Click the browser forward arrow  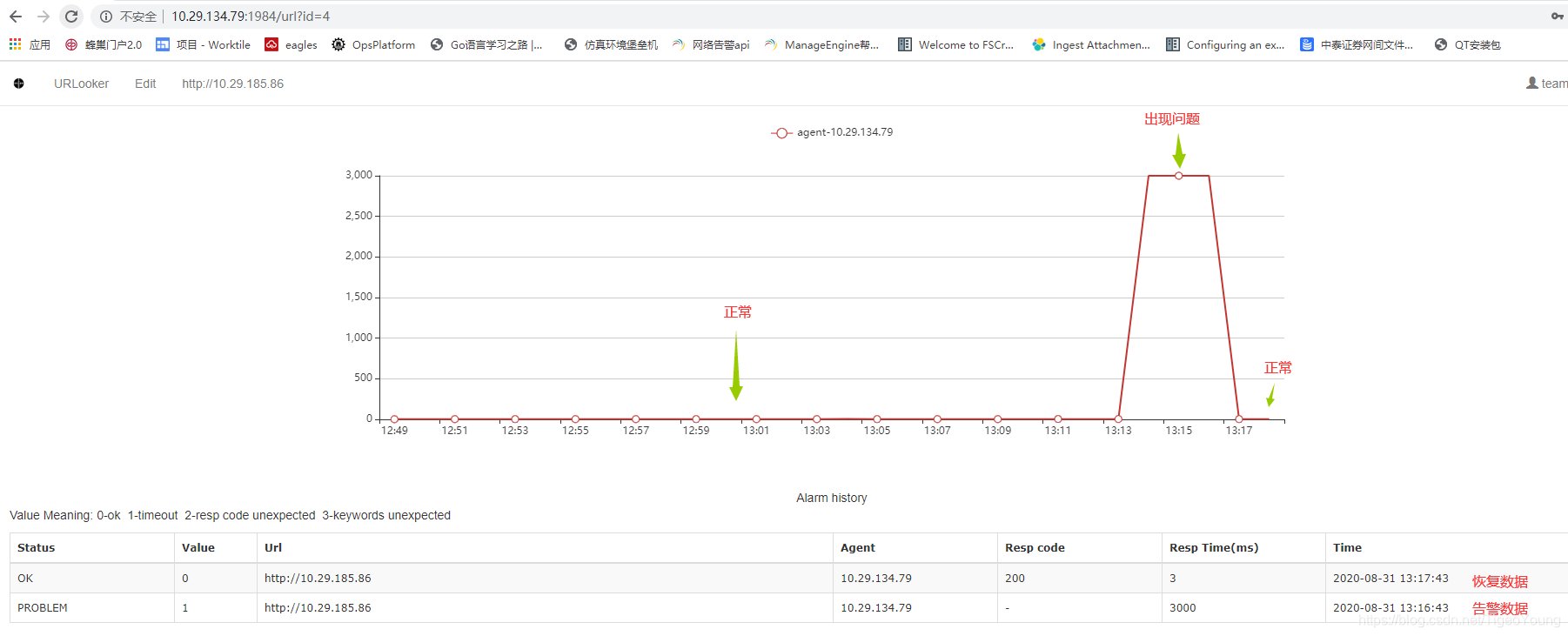[44, 17]
